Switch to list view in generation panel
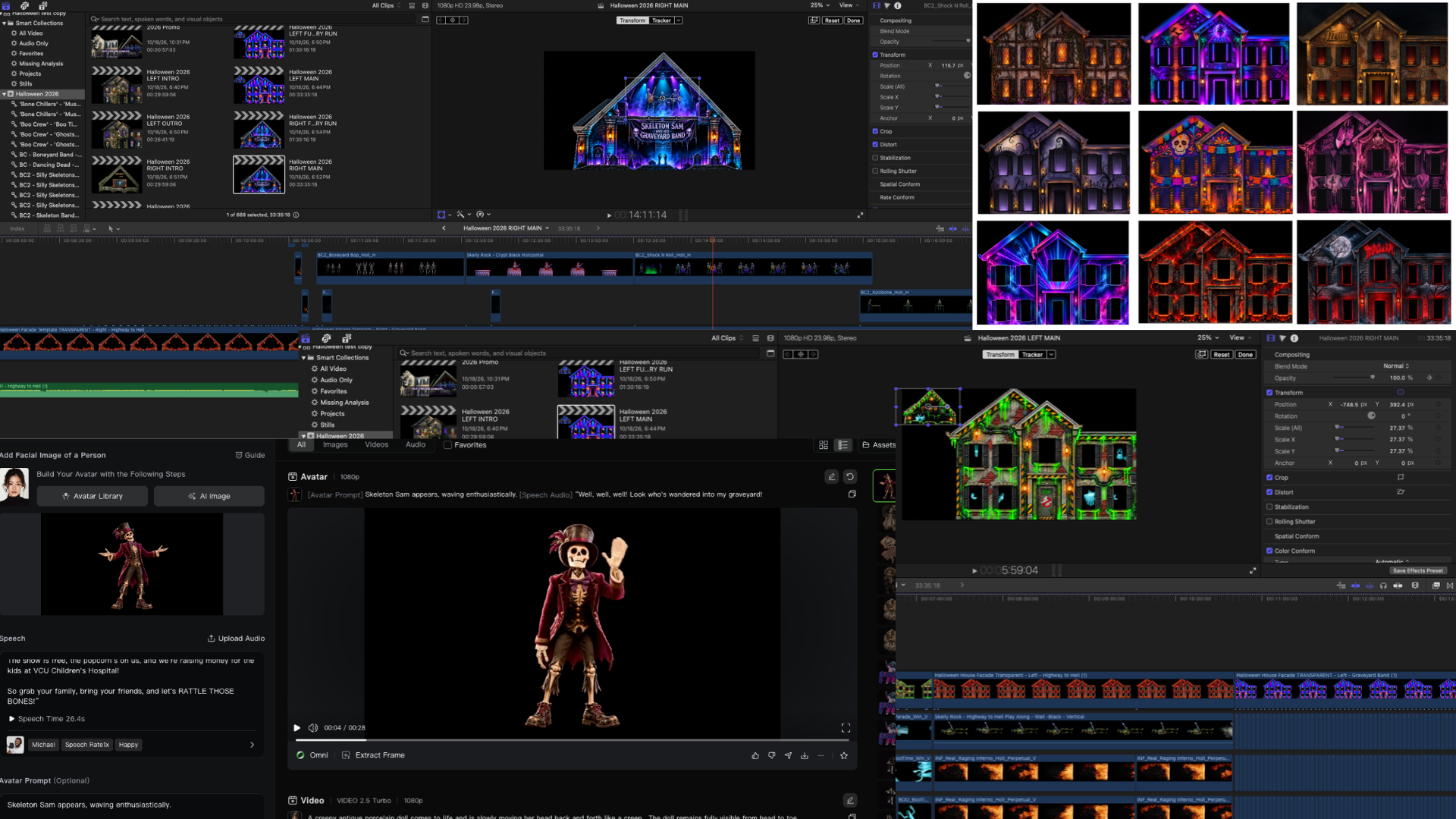 point(843,445)
